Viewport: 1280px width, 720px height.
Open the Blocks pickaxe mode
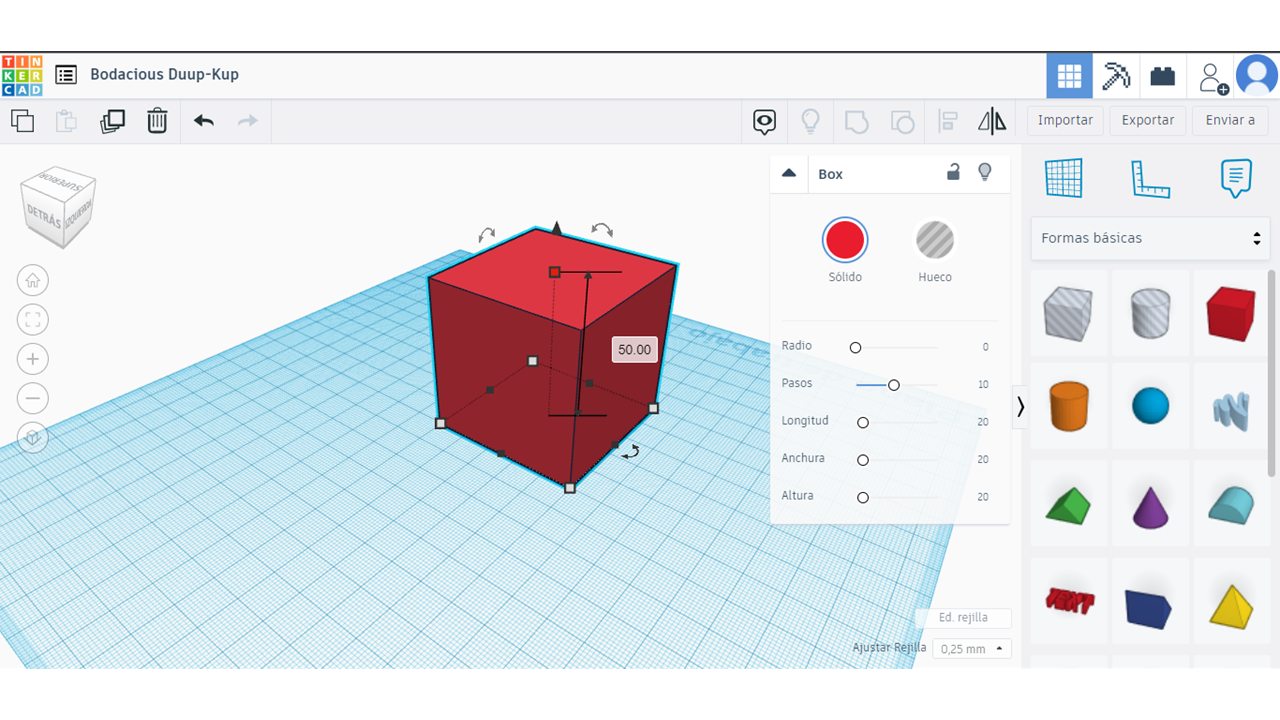(1115, 76)
